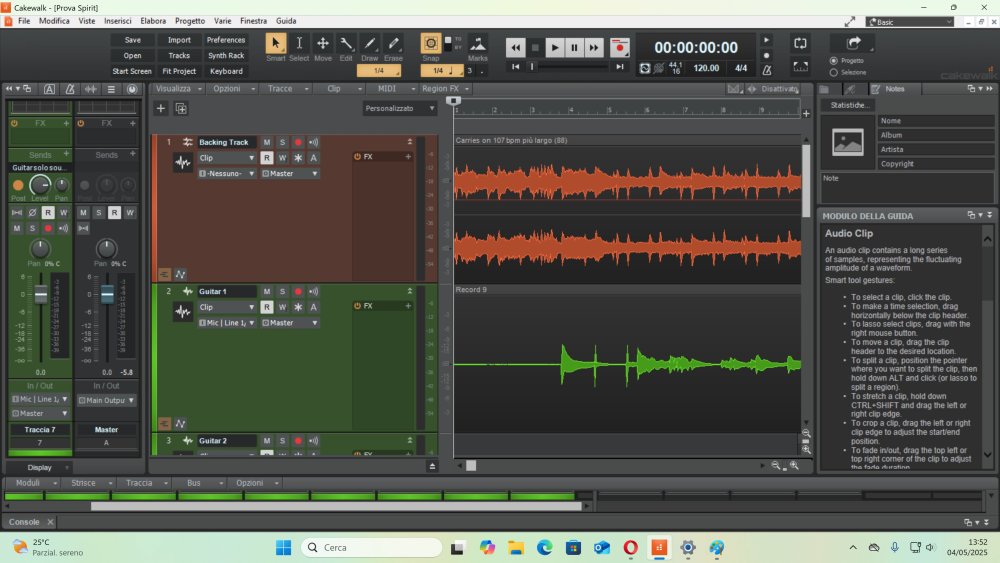This screenshot has width=1000, height=563.
Task: Select the Draw pencil tool
Action: [x=370, y=43]
